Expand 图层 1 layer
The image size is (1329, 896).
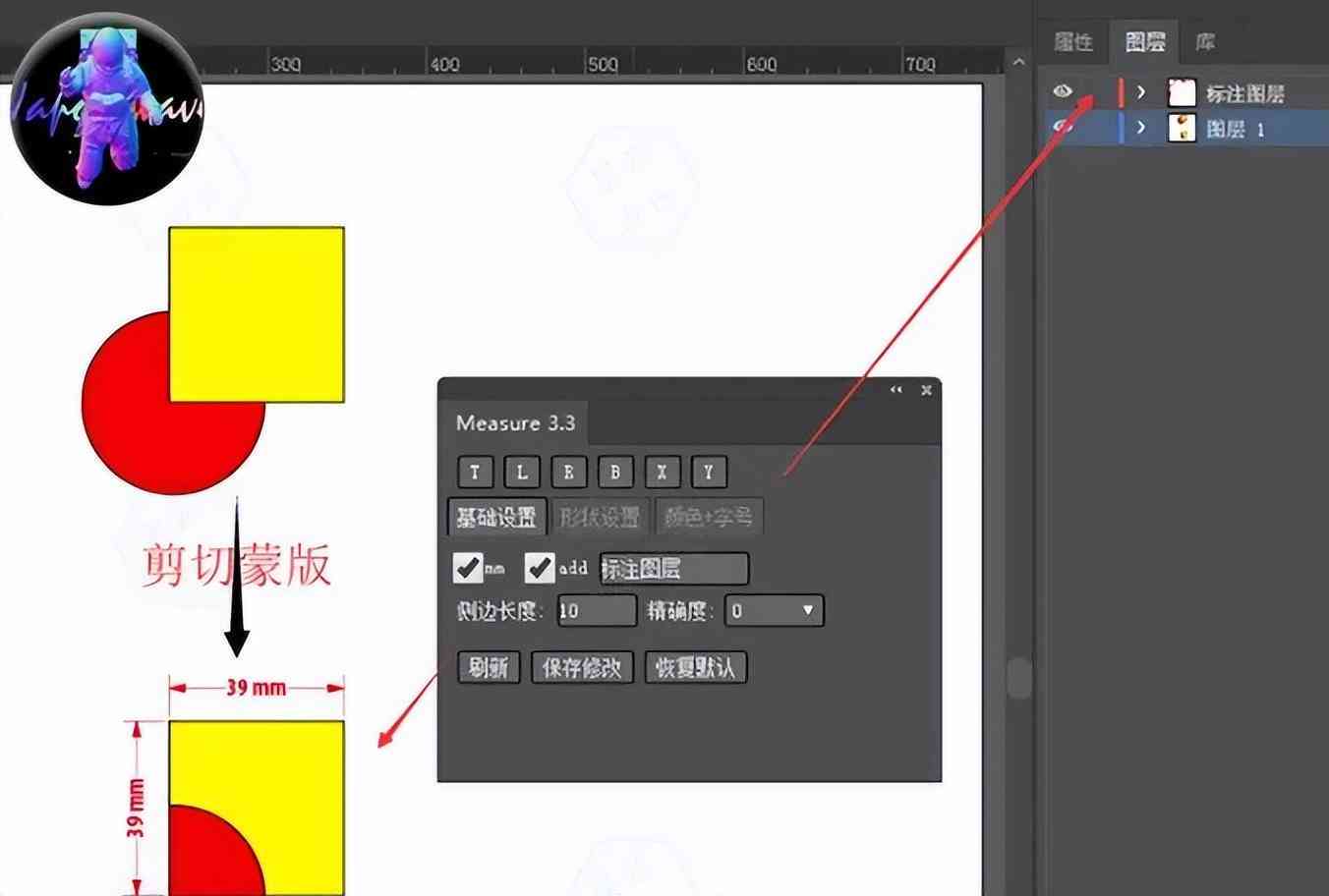click(x=1141, y=128)
